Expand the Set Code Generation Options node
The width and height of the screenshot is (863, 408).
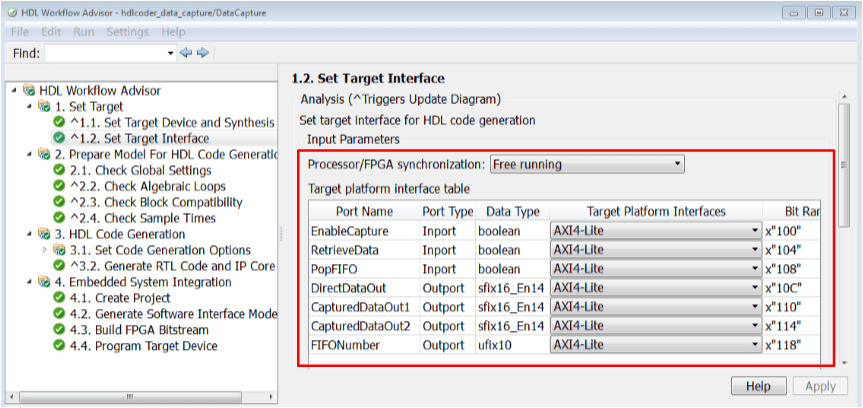point(44,250)
